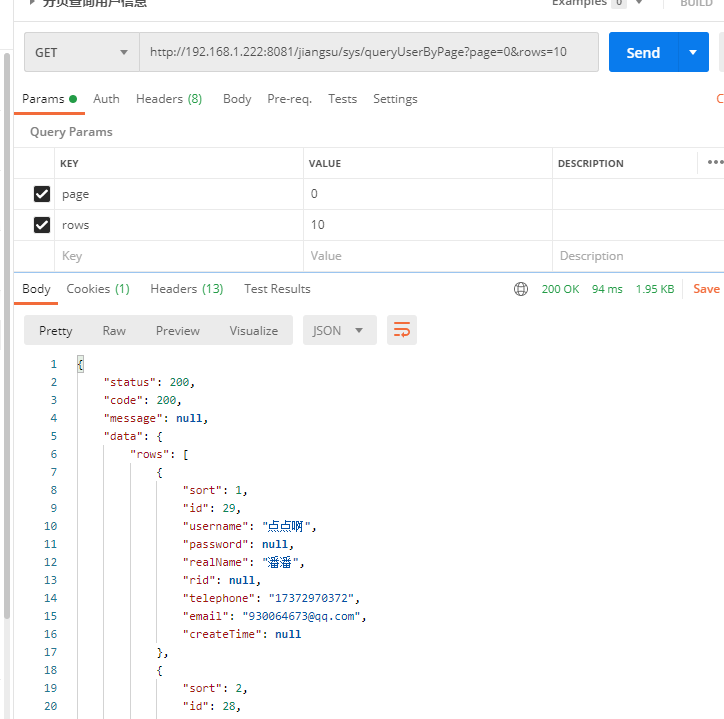
Task: Uncheck the page parameter checkbox
Action: coord(42,194)
